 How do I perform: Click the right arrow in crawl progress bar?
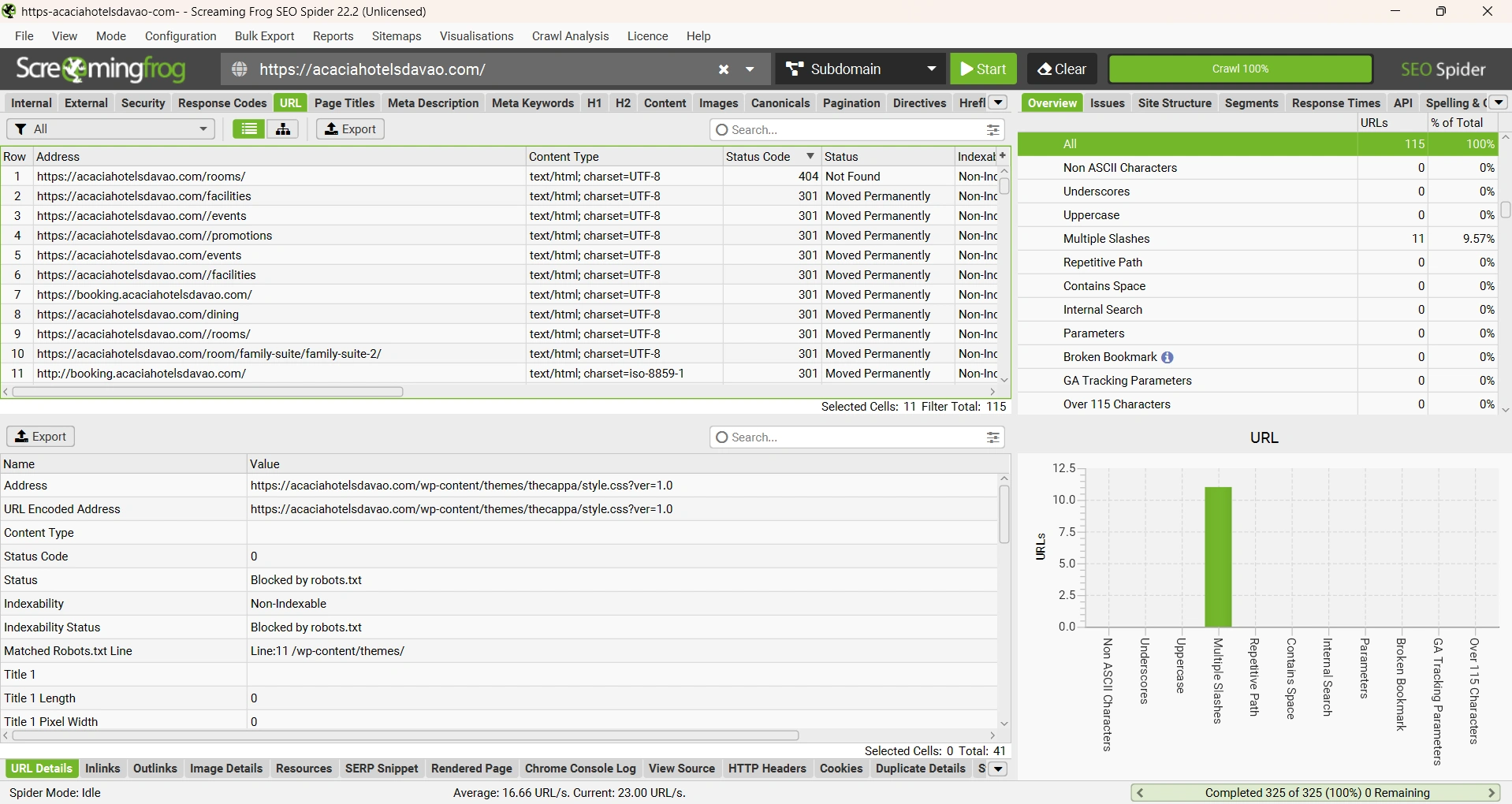click(1492, 793)
